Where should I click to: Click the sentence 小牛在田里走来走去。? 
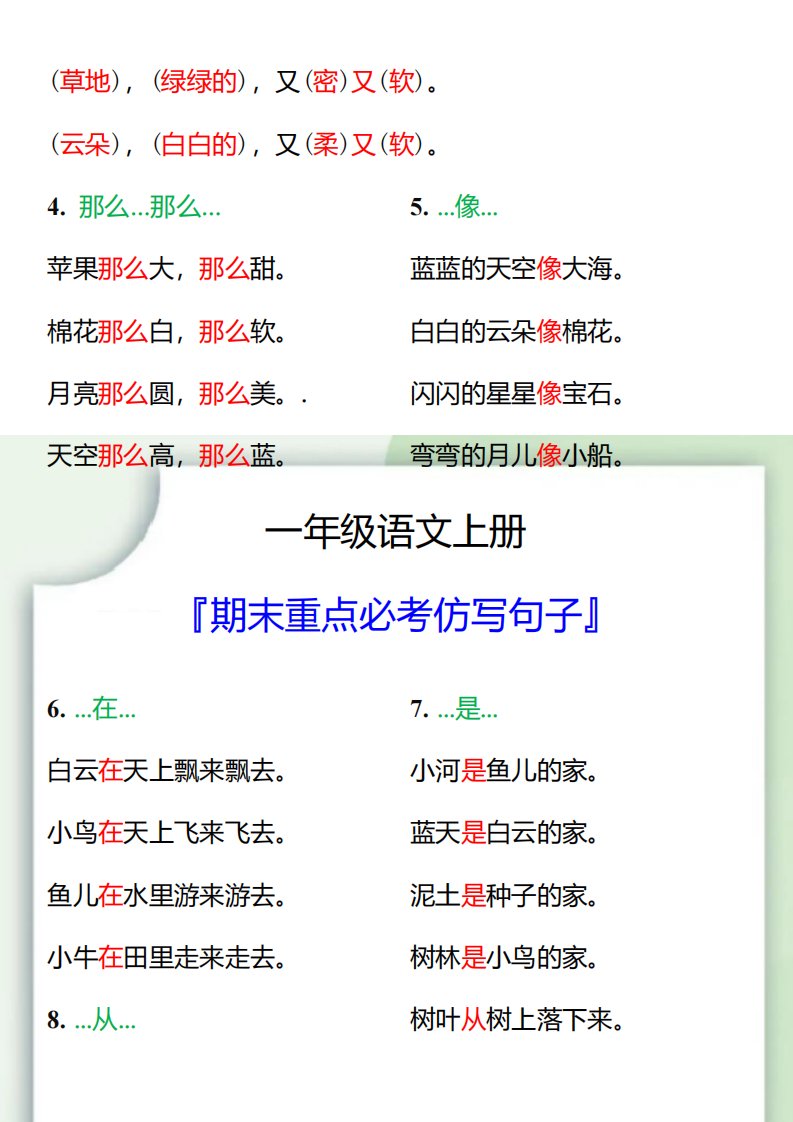pos(167,958)
